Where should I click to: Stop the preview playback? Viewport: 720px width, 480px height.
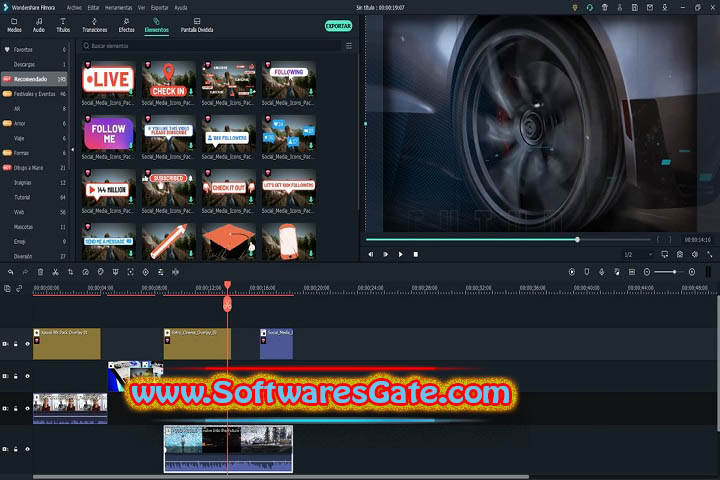tap(416, 254)
